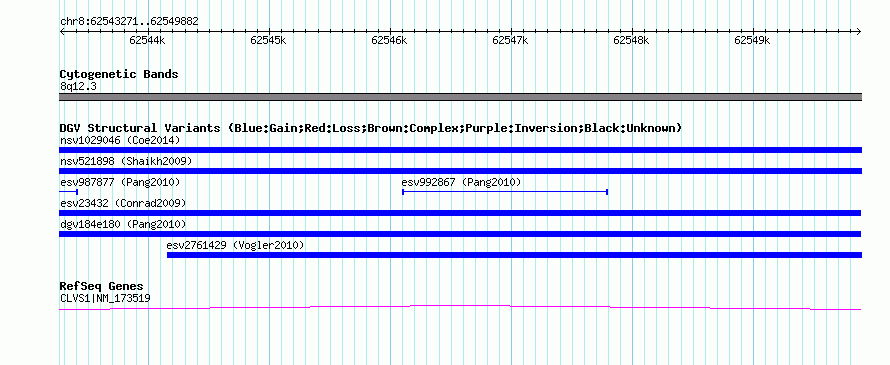Click the CLVS1|NM_173519 gene label

[x=105, y=298]
